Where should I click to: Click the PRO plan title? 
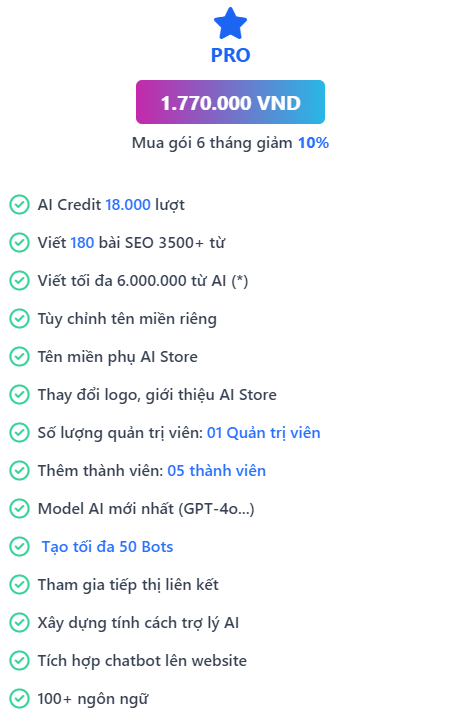coord(230,56)
